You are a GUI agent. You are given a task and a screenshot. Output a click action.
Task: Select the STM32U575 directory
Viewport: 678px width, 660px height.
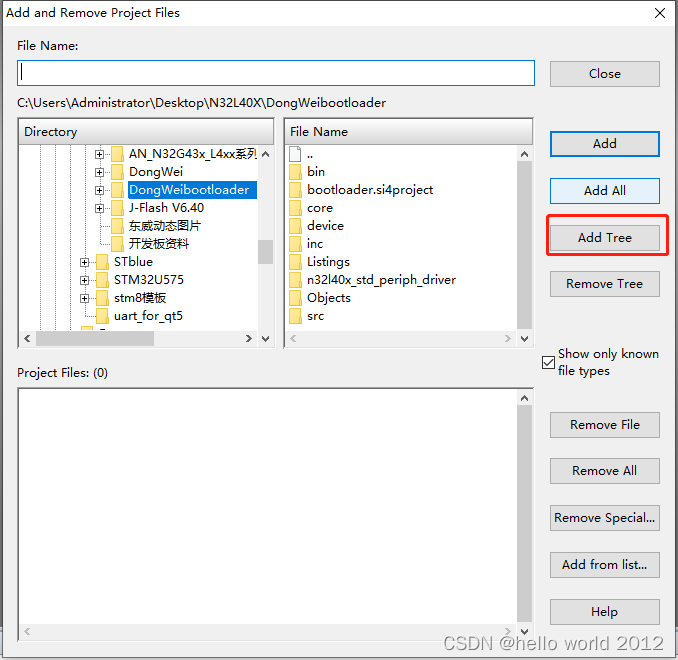pos(149,280)
